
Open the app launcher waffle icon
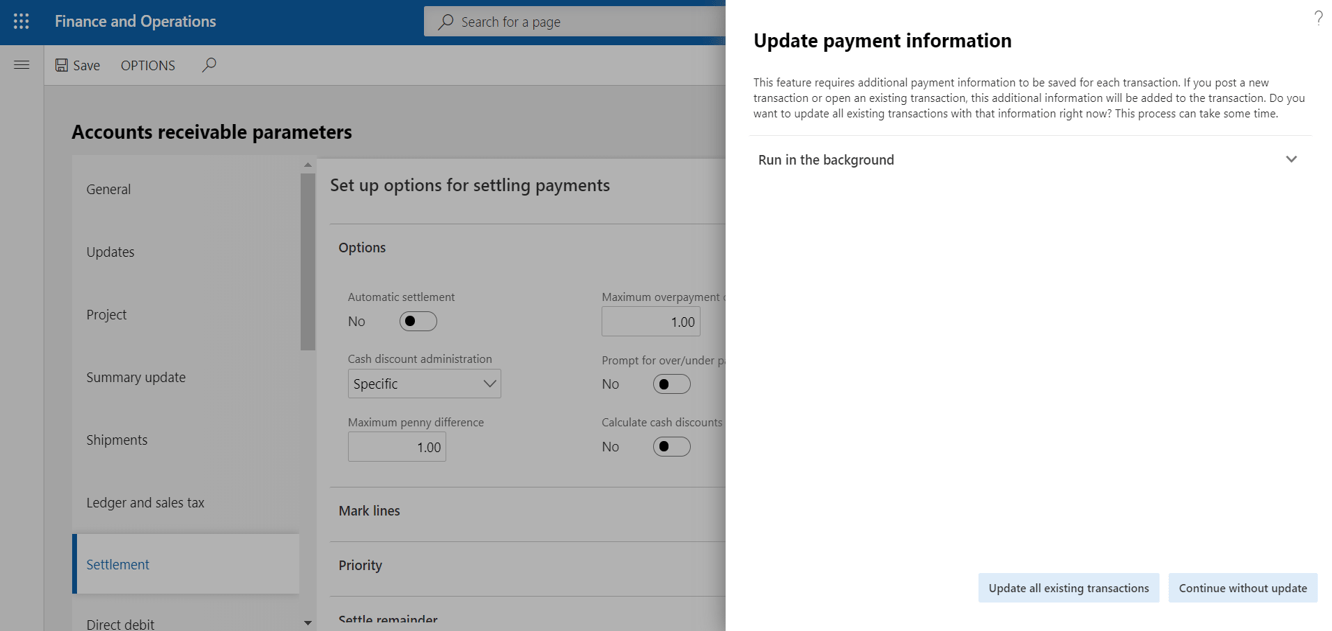point(21,21)
